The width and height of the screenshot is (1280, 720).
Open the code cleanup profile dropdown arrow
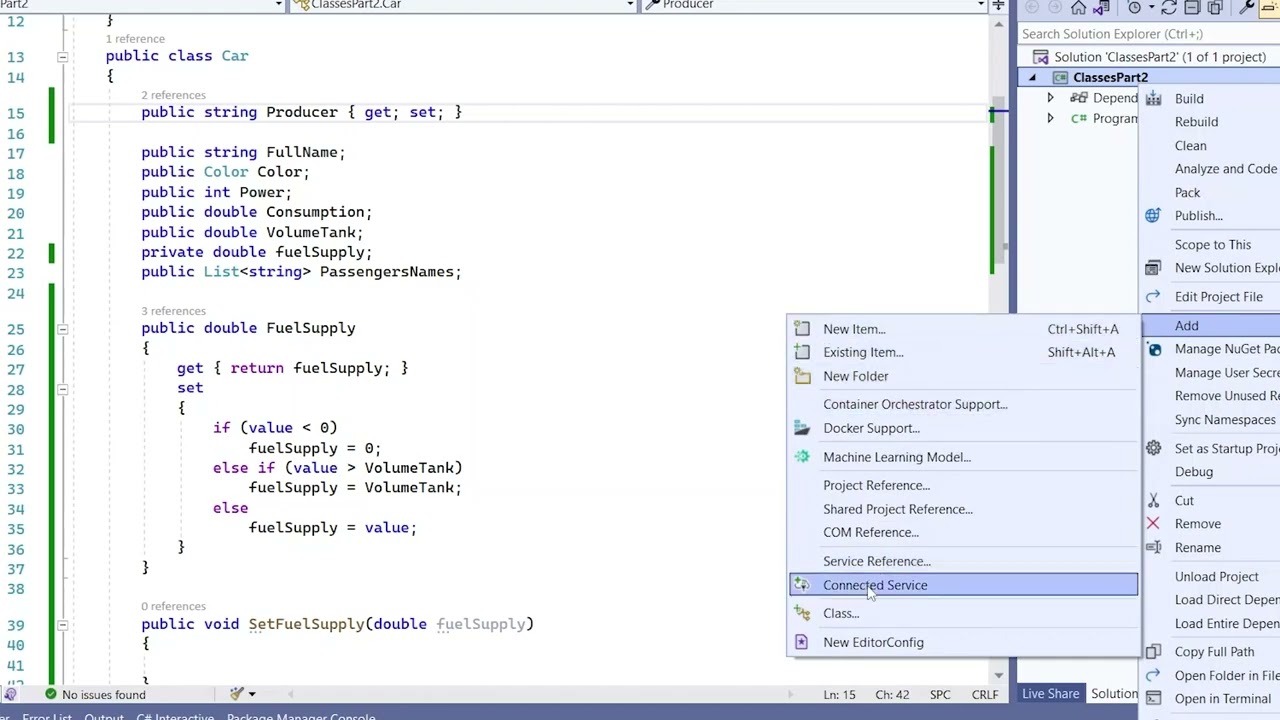tap(252, 694)
